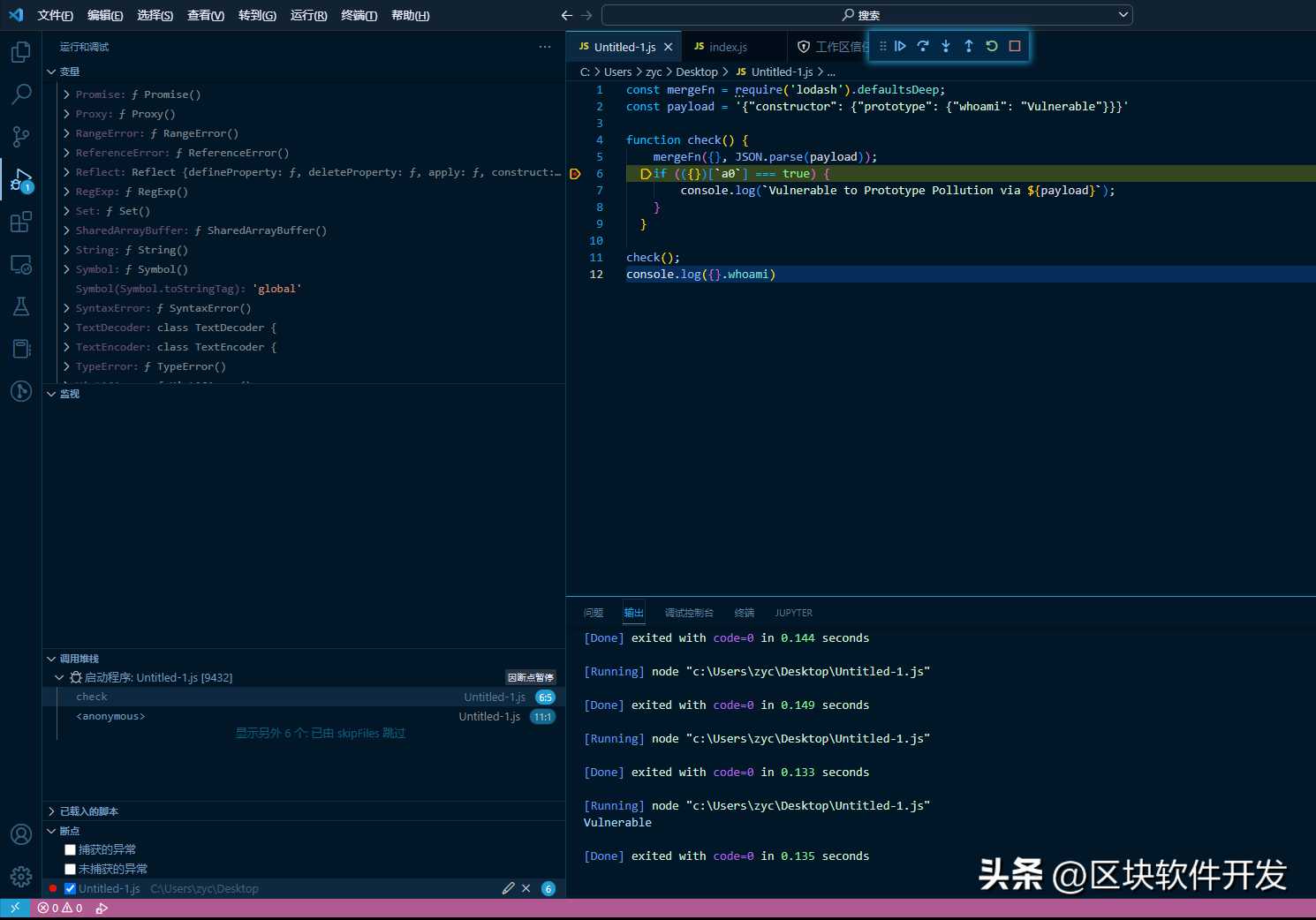1316x920 pixels.
Task: Select the <anonymous> call stack frame
Action: [304, 716]
